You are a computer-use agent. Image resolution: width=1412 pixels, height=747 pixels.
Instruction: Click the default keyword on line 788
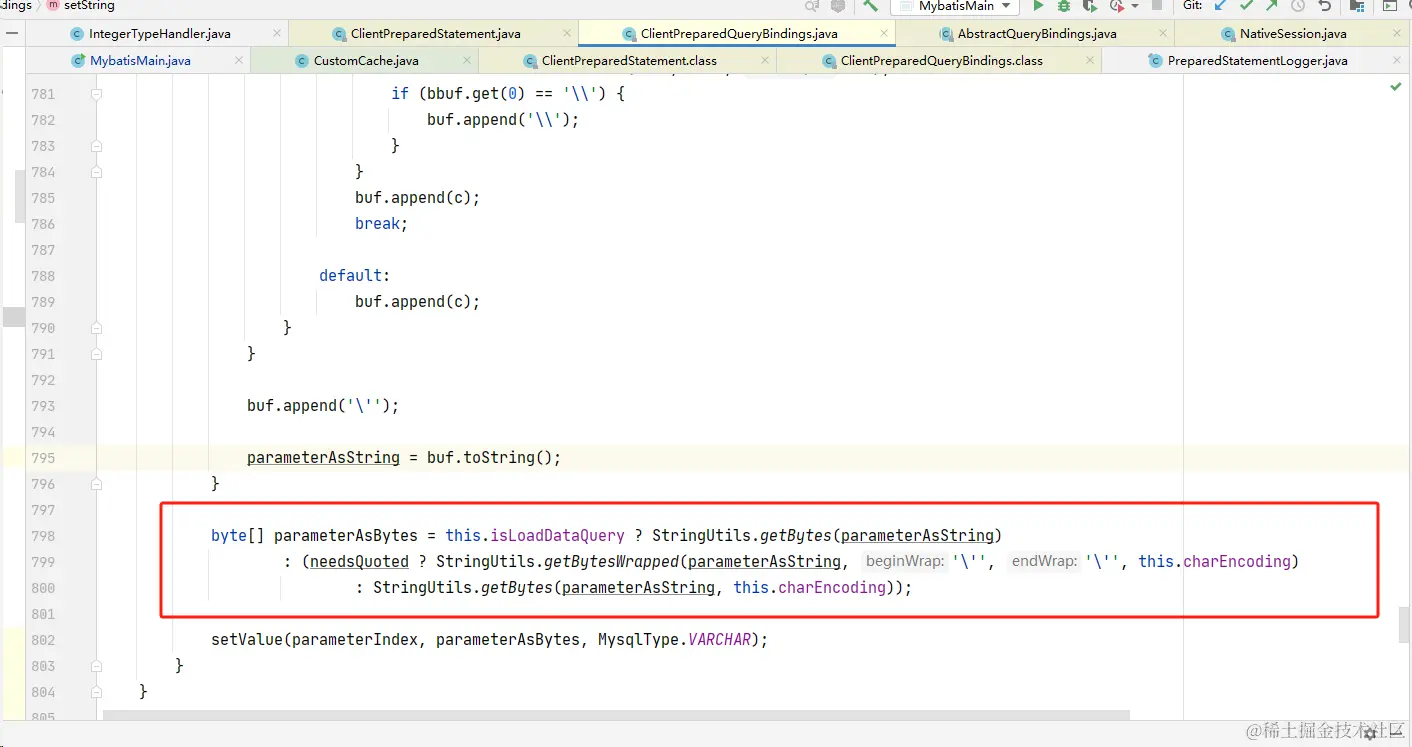[351, 276]
